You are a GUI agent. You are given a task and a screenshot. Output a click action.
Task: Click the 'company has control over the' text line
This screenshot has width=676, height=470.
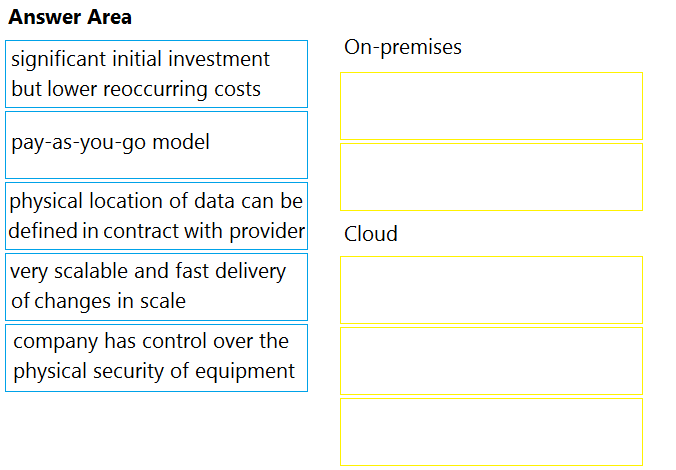coord(151,342)
